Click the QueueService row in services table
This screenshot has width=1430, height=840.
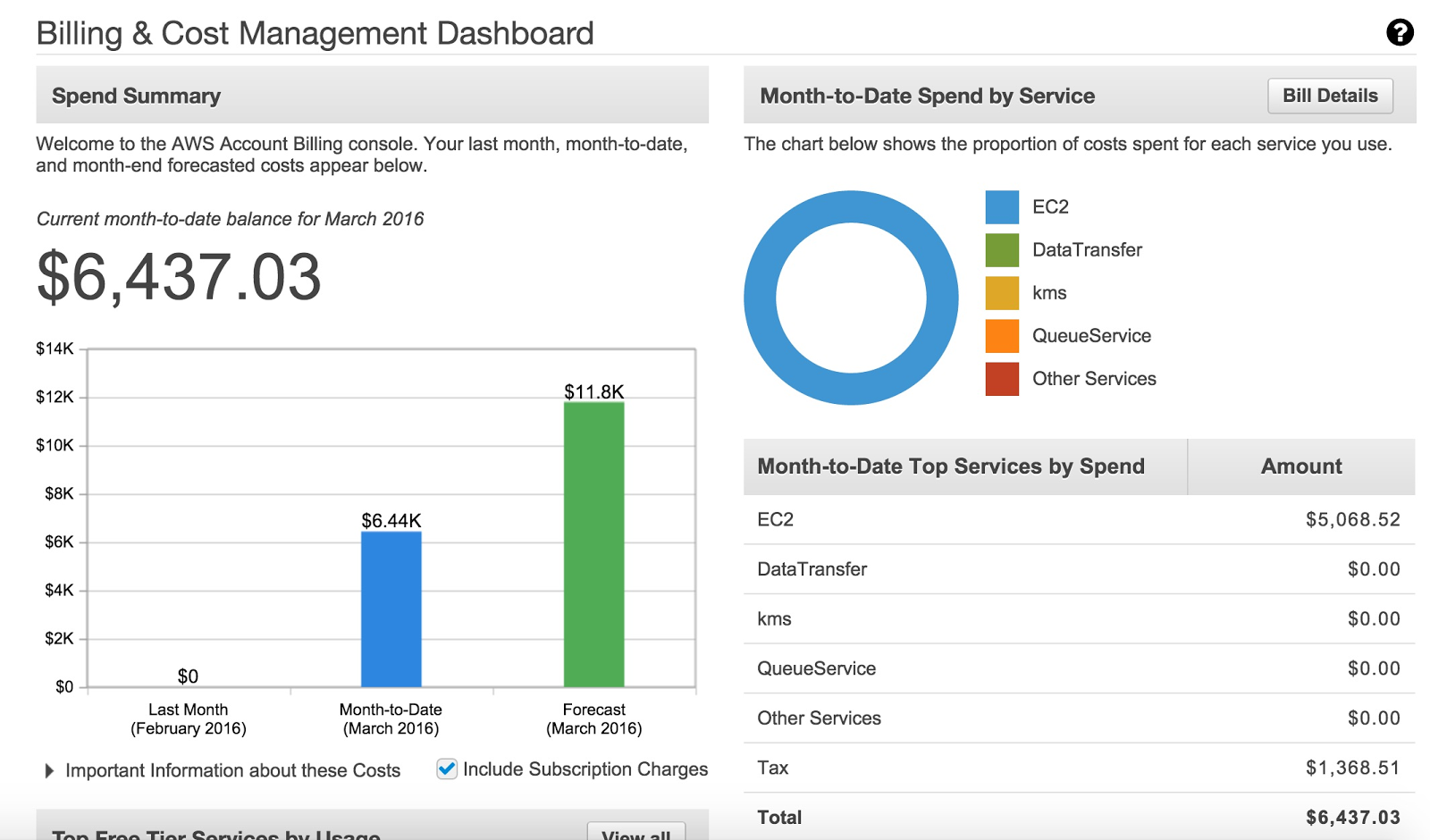click(x=1079, y=668)
